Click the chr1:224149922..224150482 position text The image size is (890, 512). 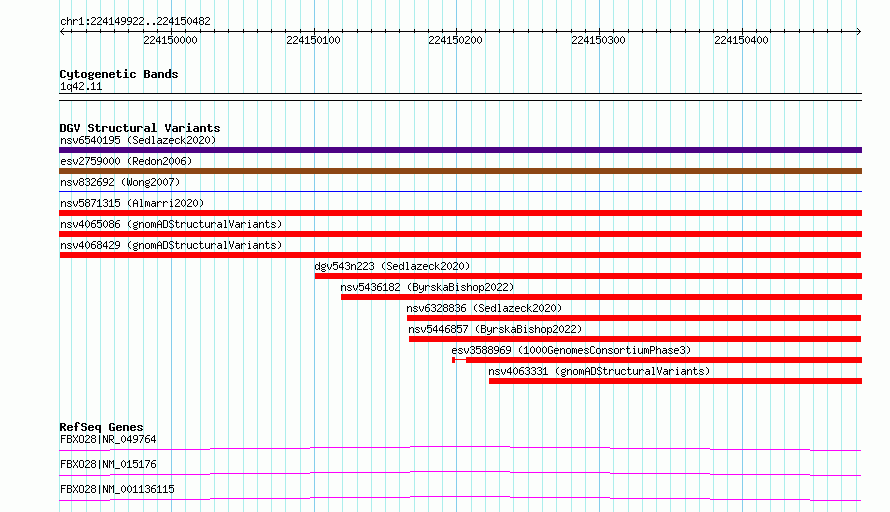pos(135,21)
